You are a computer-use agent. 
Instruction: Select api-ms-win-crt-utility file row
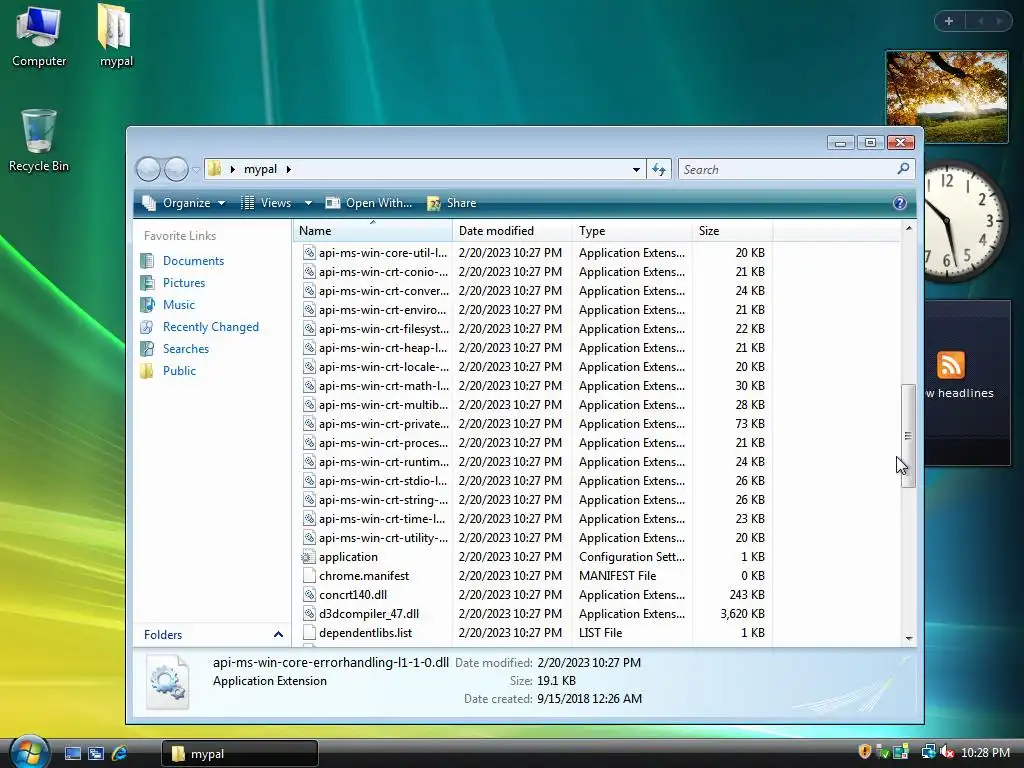pos(534,538)
